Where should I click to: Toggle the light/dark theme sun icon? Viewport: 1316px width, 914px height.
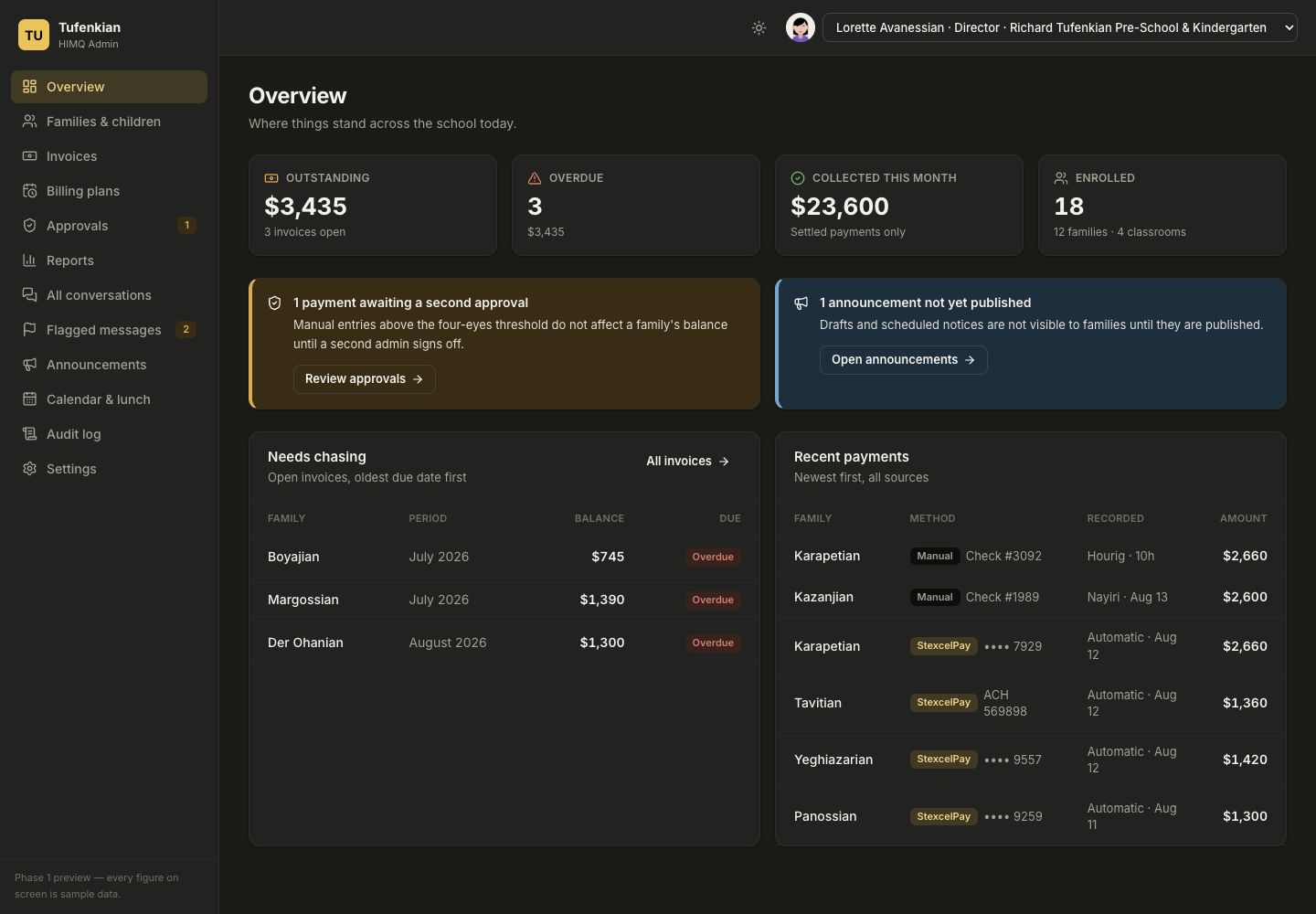(759, 28)
